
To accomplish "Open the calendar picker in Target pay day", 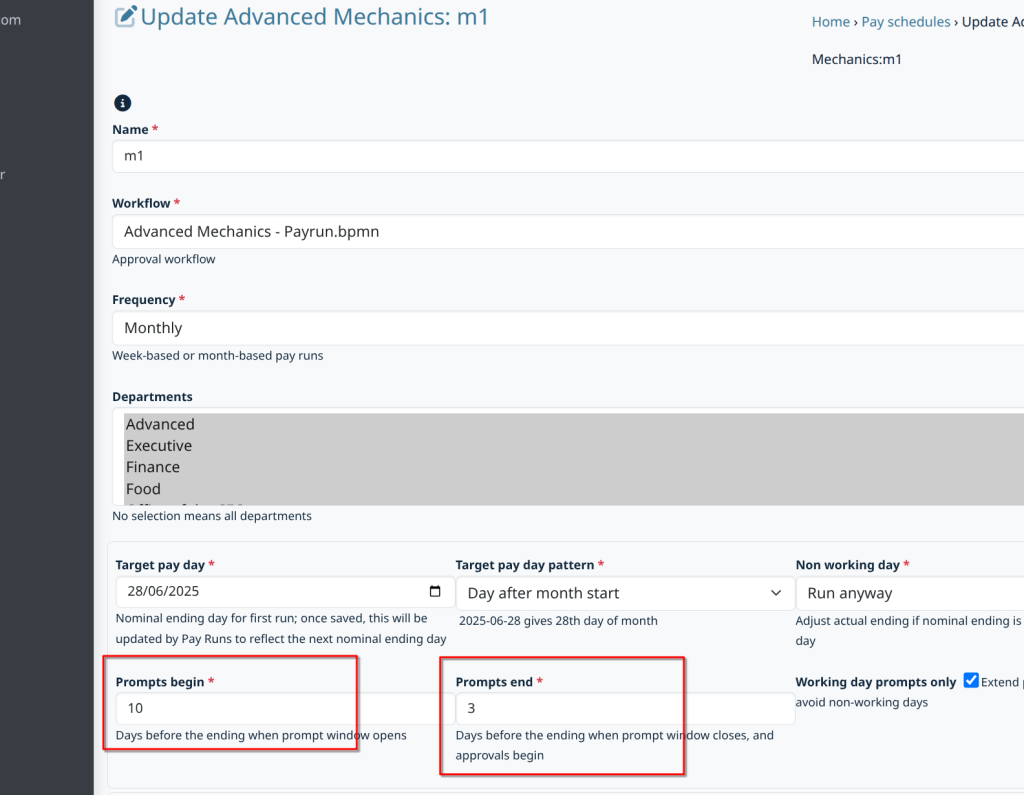I will [x=434, y=592].
